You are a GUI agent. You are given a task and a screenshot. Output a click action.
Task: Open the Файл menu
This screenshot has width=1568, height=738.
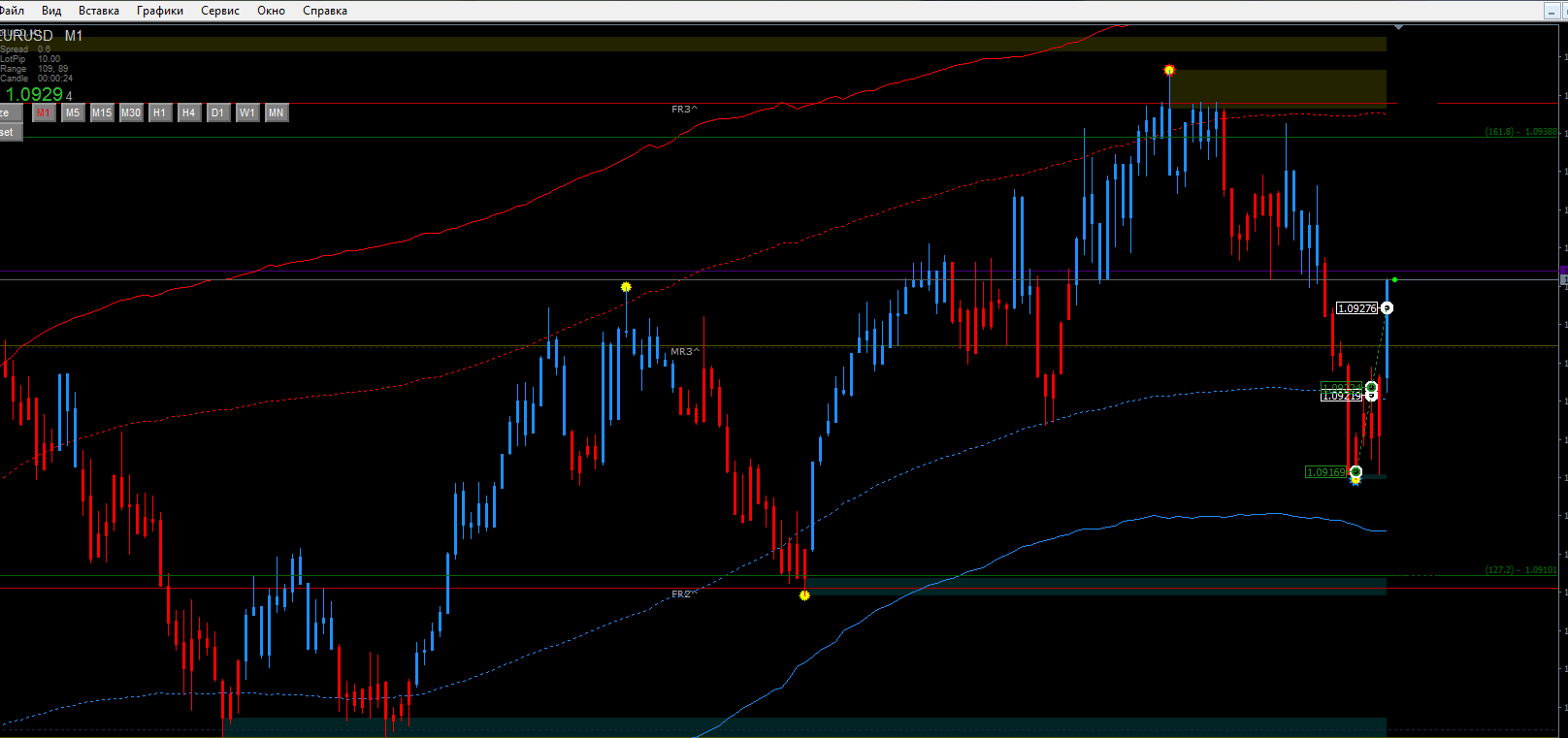pyautogui.click(x=12, y=11)
